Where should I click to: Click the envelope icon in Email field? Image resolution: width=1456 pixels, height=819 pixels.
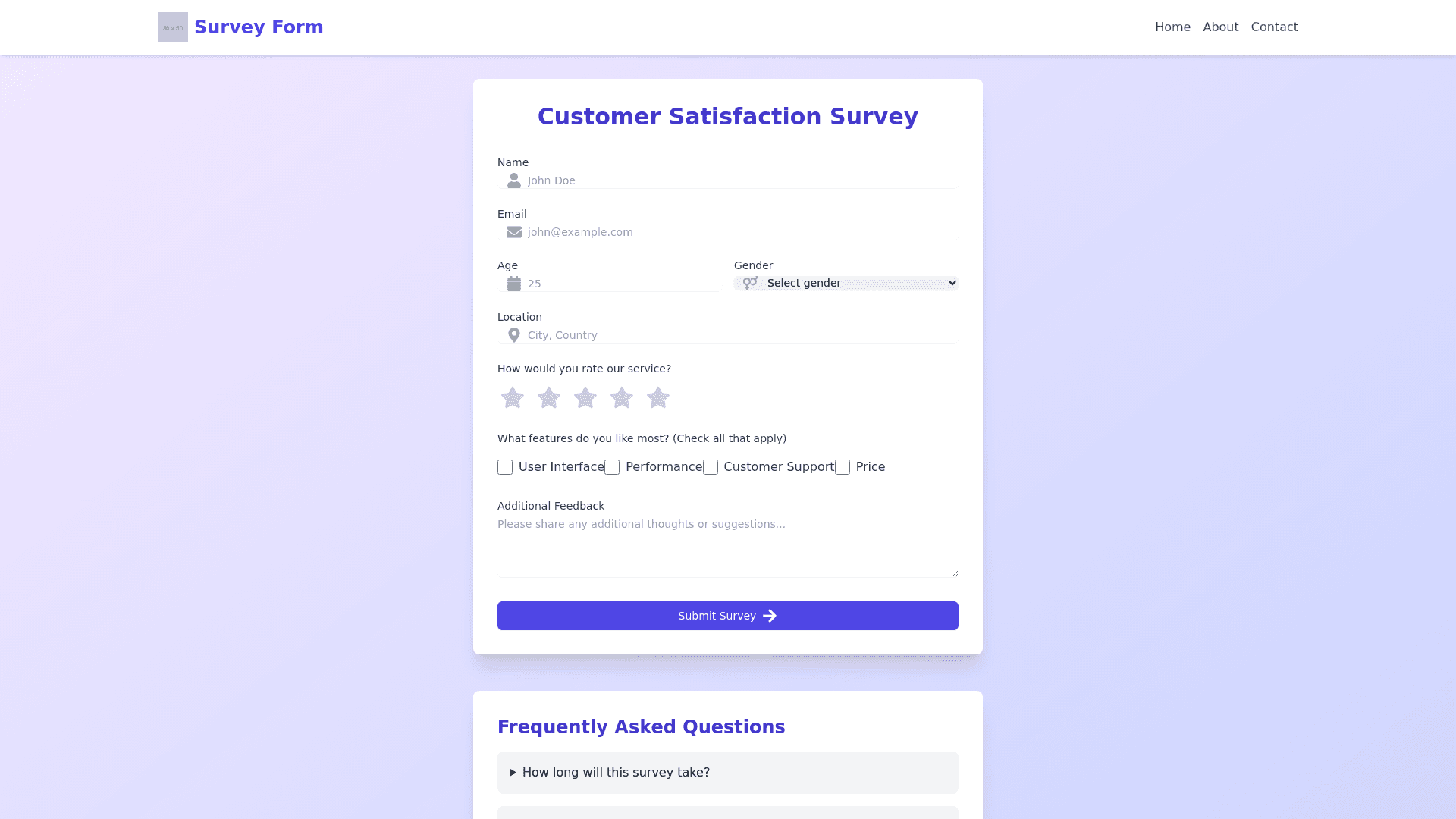click(514, 232)
